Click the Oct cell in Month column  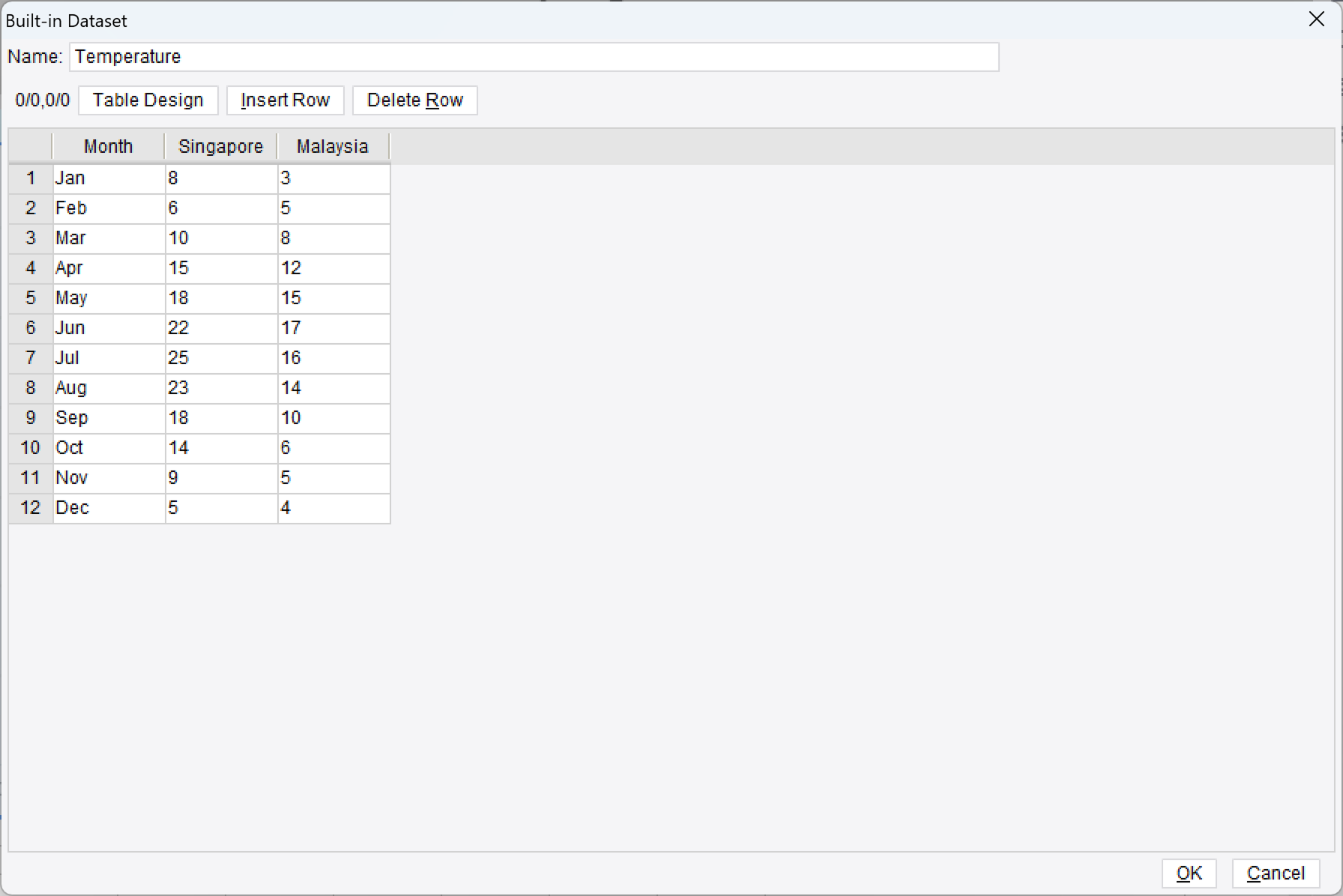[108, 448]
